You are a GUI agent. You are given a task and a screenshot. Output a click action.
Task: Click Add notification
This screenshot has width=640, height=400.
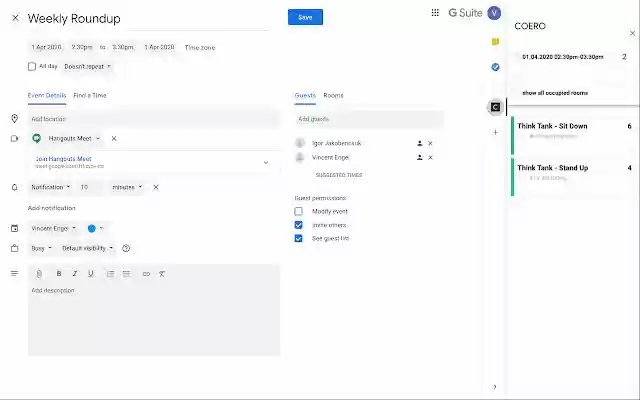(51, 208)
